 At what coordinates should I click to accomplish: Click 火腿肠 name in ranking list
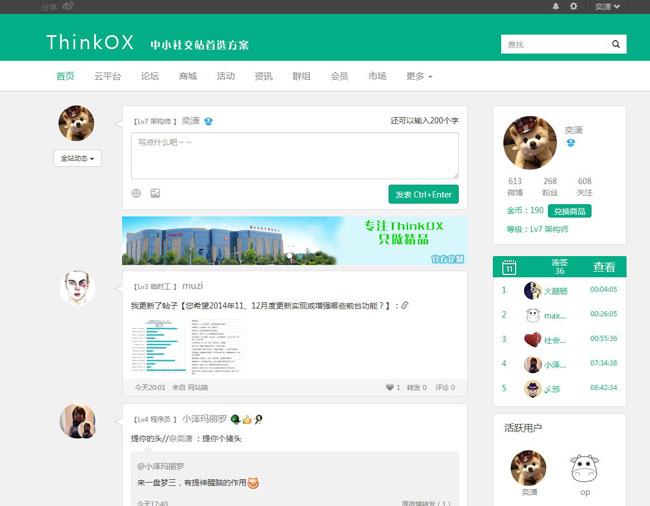click(x=555, y=291)
